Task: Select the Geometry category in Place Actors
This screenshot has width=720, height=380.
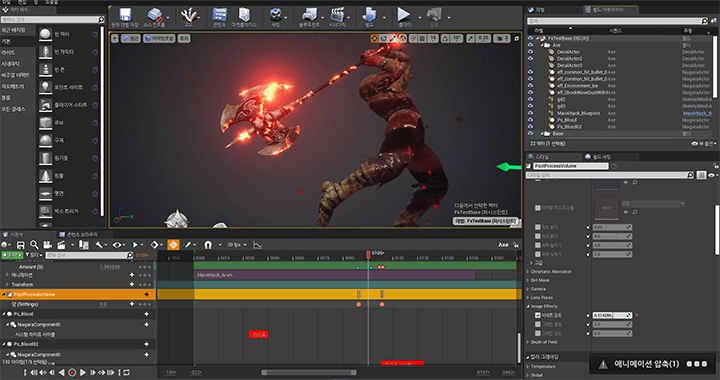Action: pos(12,87)
